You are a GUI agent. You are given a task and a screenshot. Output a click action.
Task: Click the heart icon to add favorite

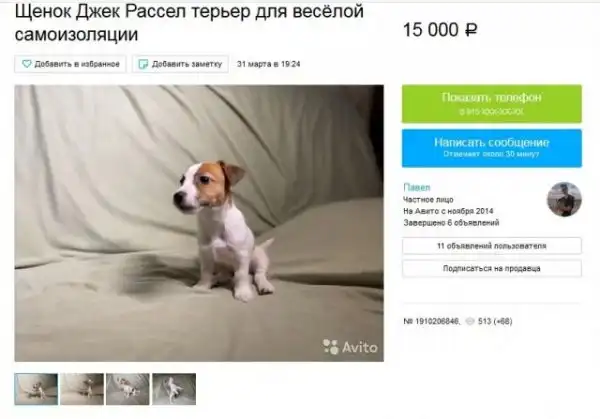point(26,64)
